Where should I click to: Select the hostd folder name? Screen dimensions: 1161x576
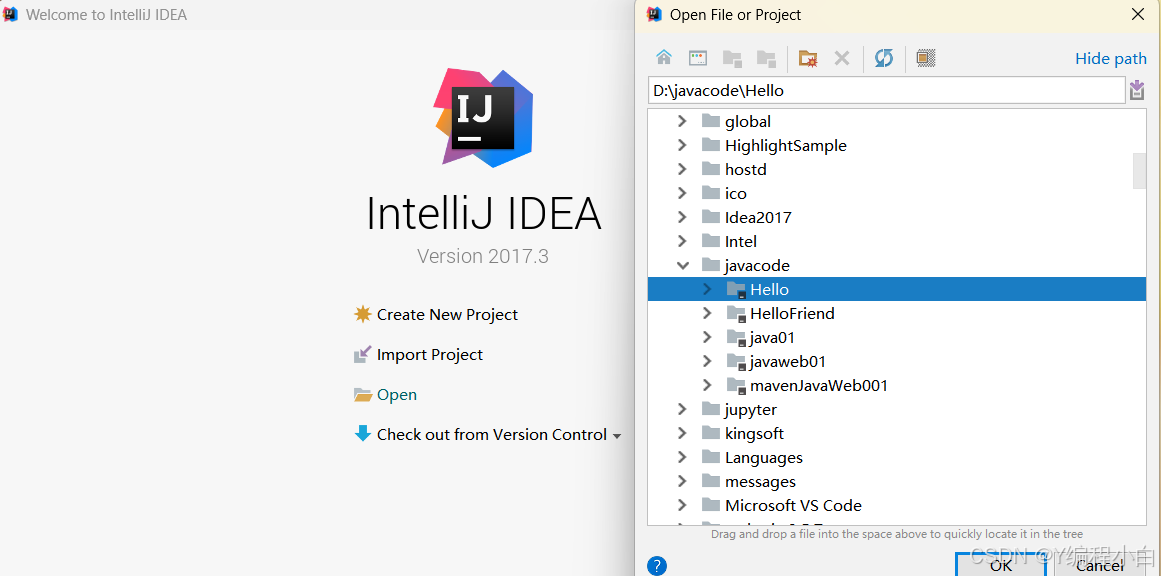pyautogui.click(x=746, y=170)
